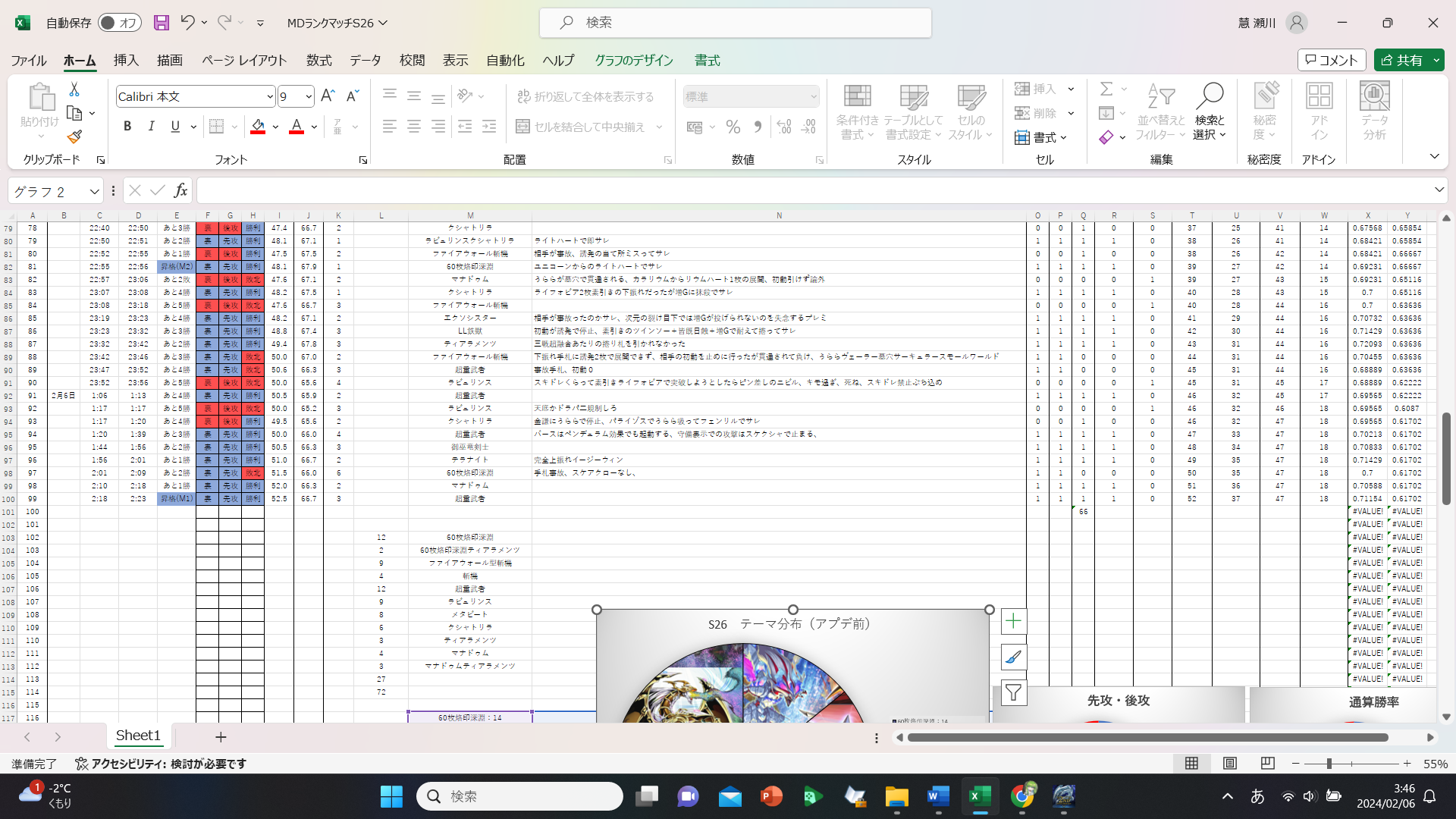This screenshot has width=1456, height=819.
Task: Align text to center horizontally
Action: 414,127
